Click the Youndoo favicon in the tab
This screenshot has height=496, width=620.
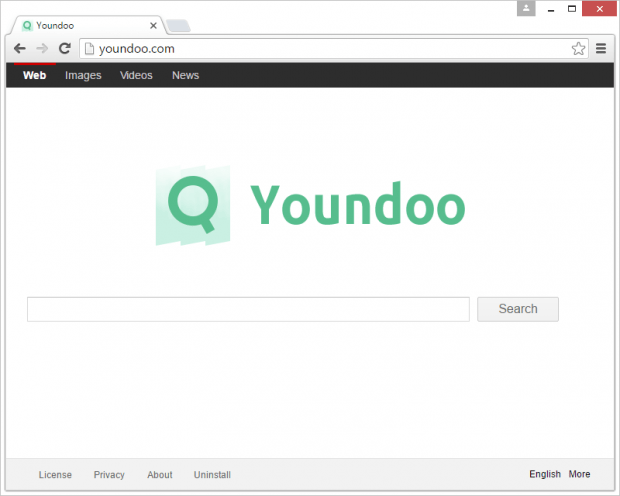click(27, 26)
